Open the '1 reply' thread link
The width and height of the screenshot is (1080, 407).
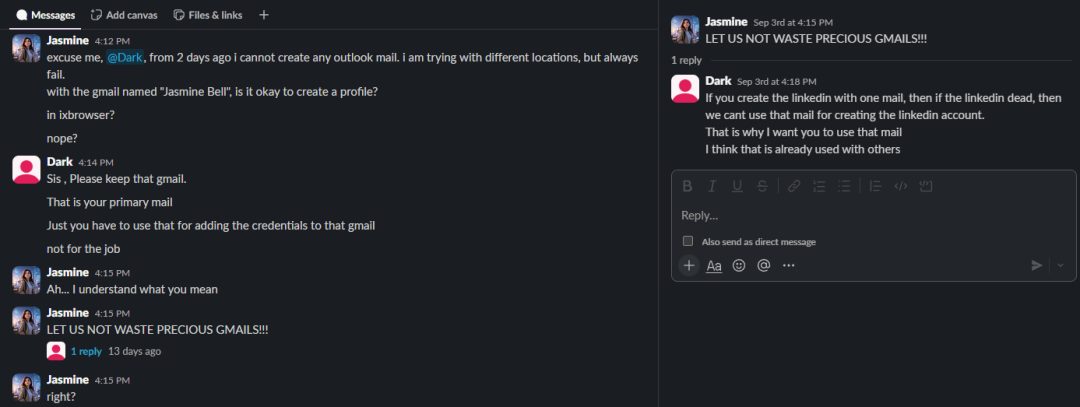86,351
